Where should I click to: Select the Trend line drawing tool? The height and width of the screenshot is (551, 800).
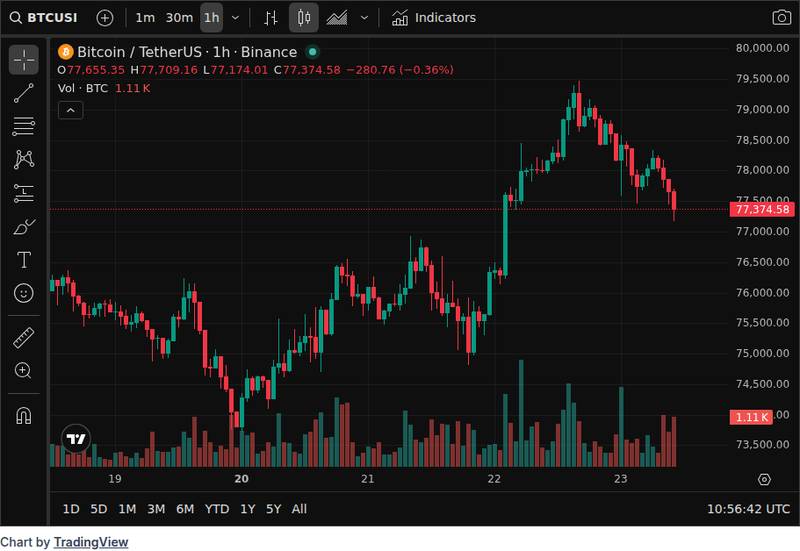point(23,93)
